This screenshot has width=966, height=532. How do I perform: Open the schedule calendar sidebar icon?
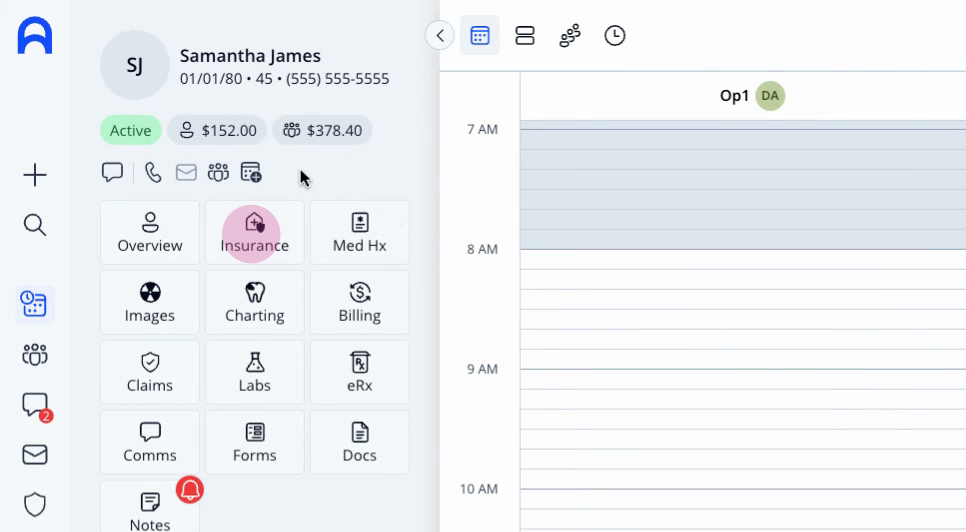pos(34,305)
